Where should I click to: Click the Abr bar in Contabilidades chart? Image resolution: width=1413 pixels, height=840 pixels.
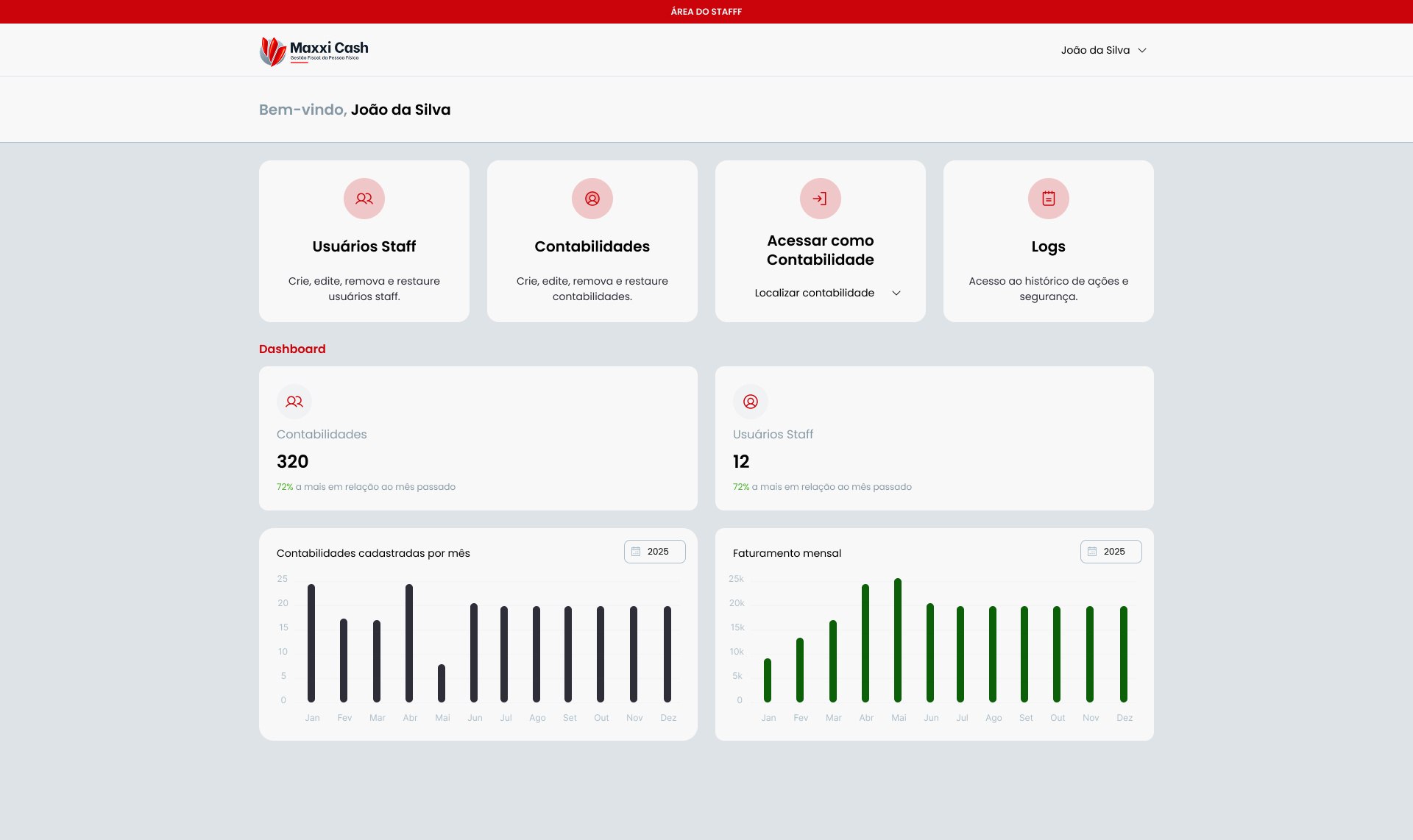(409, 643)
